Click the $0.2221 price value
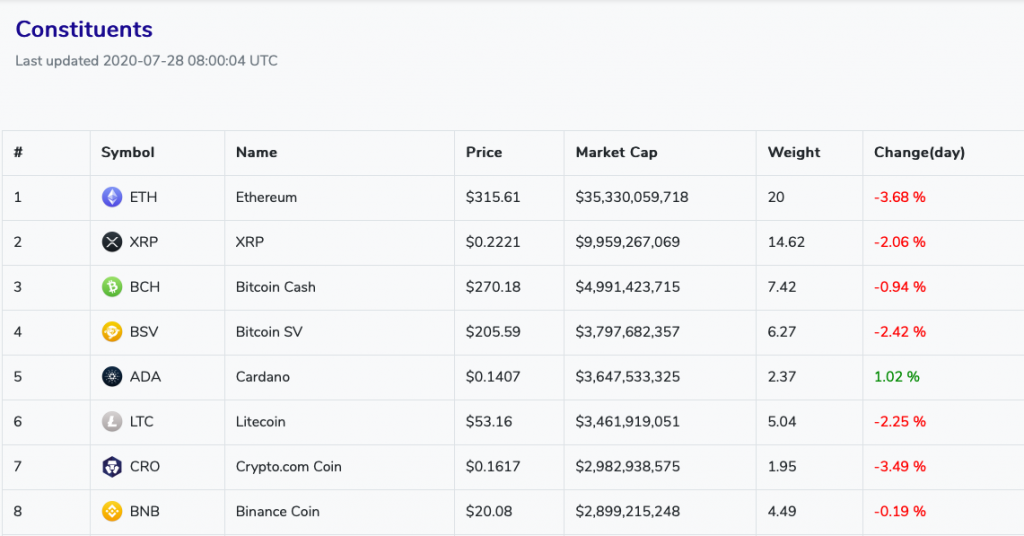This screenshot has height=536, width=1024. tap(493, 242)
